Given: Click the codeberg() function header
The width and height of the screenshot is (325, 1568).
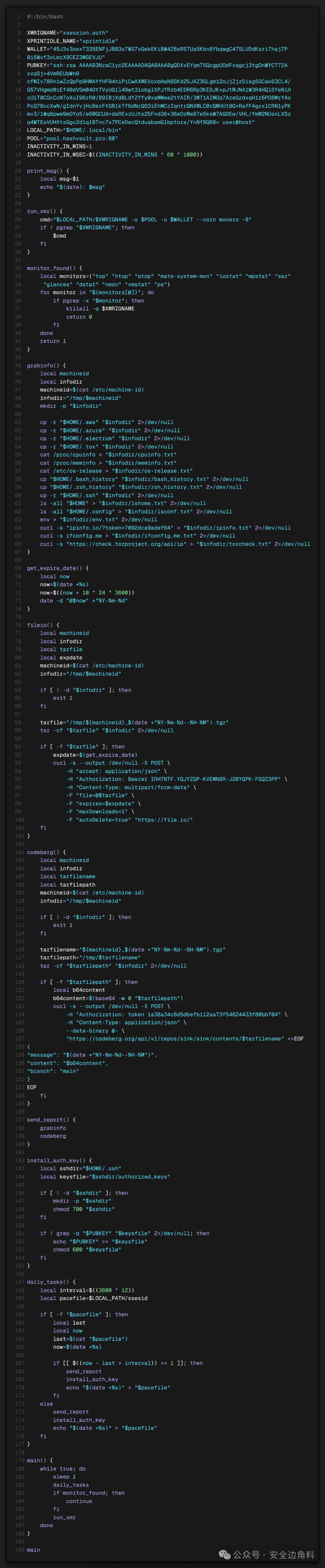Looking at the screenshot, I should coord(46,852).
